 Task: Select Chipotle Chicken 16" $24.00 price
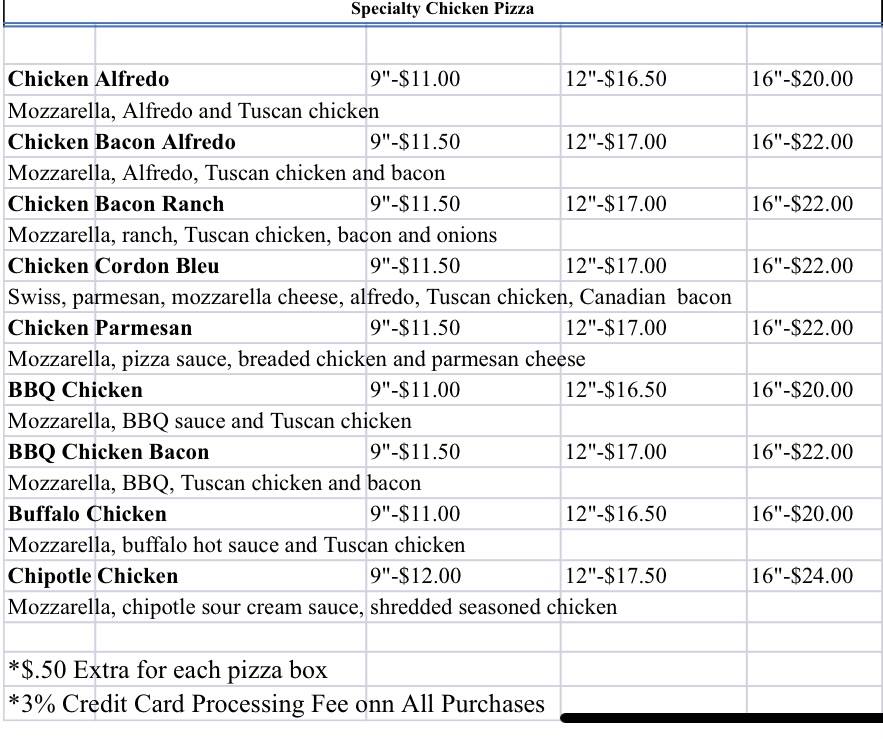point(802,576)
